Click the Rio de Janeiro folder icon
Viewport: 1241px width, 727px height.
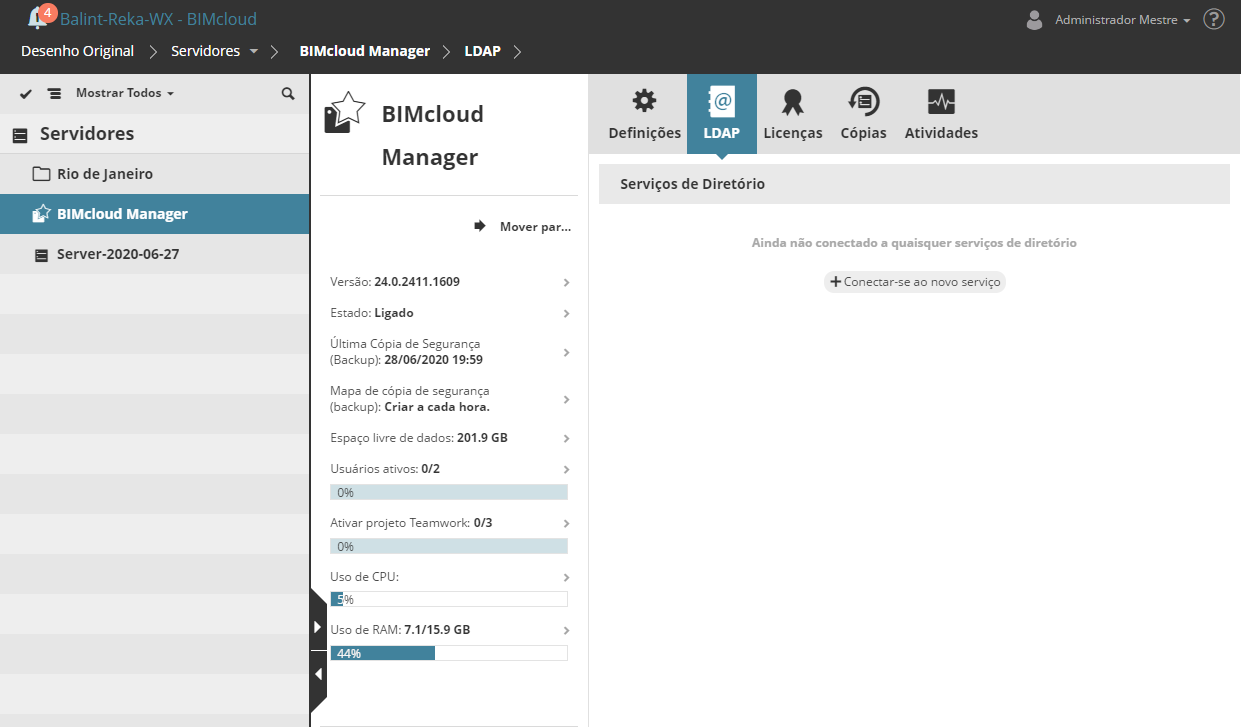pos(41,174)
